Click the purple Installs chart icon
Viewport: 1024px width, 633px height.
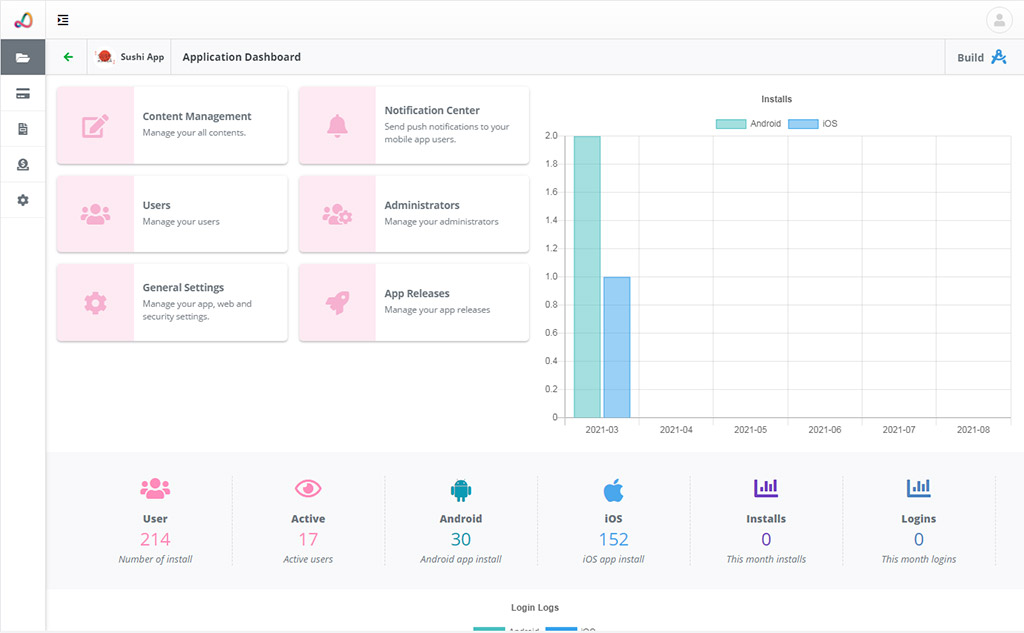click(x=765, y=488)
